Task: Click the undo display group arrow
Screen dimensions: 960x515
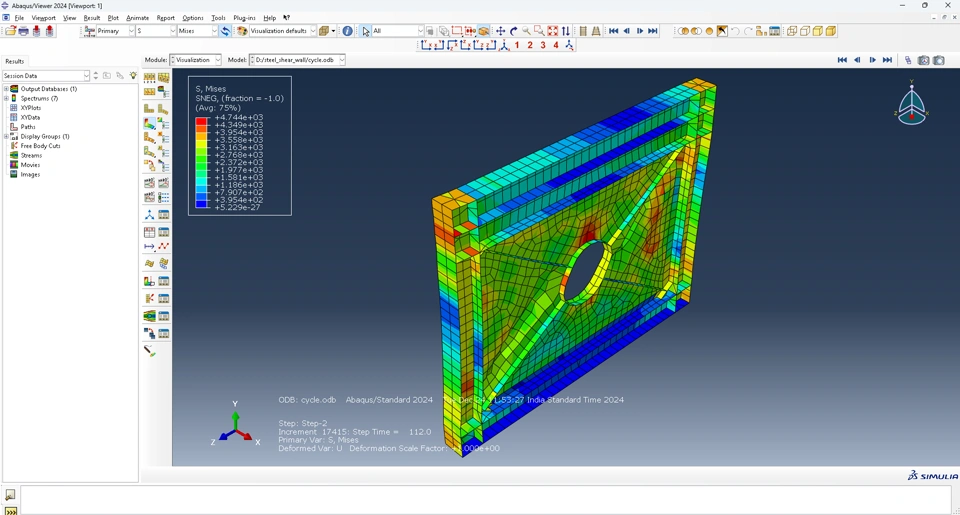Action: point(735,31)
